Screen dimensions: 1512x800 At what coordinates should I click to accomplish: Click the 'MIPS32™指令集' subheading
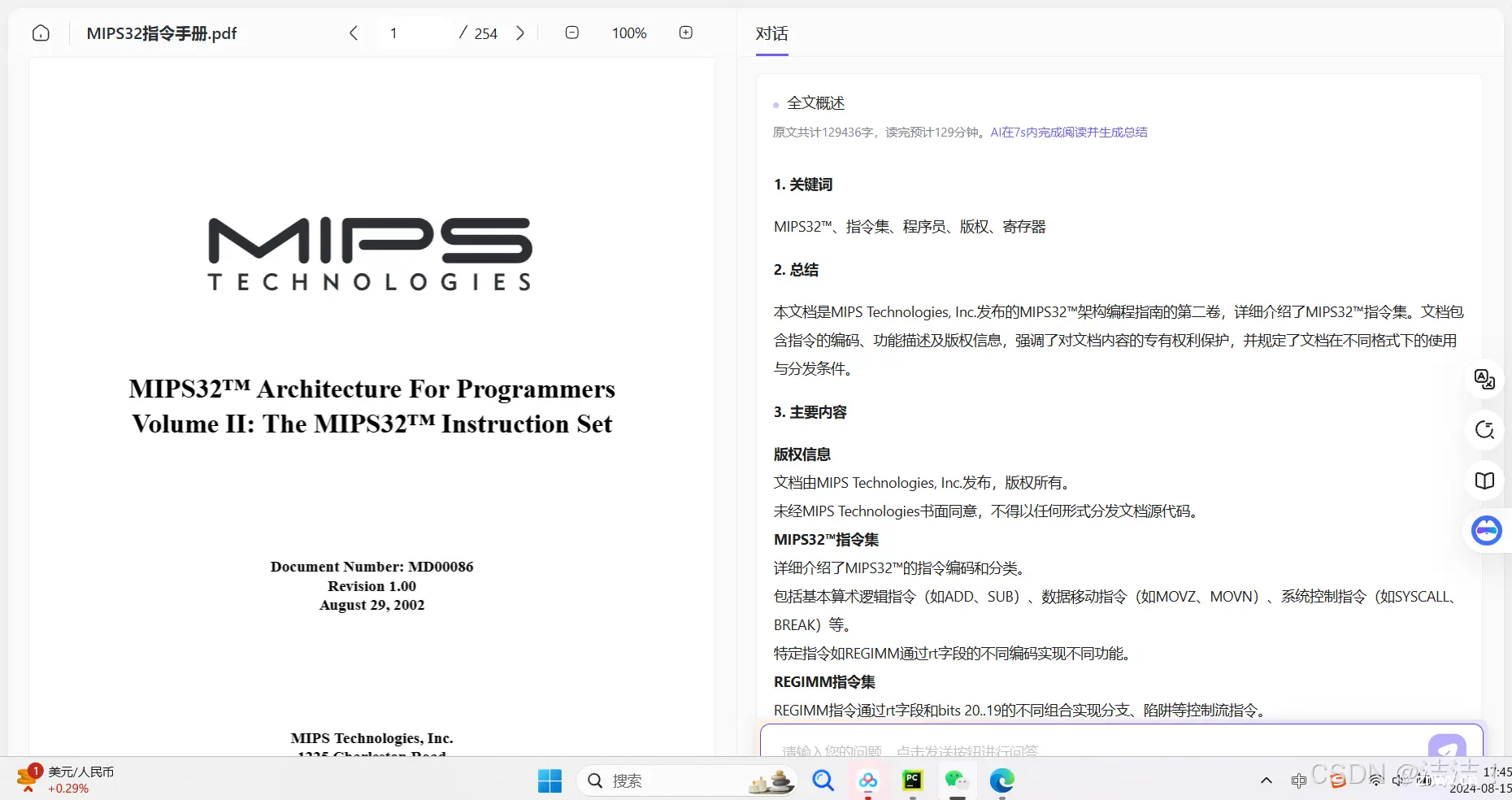(826, 540)
